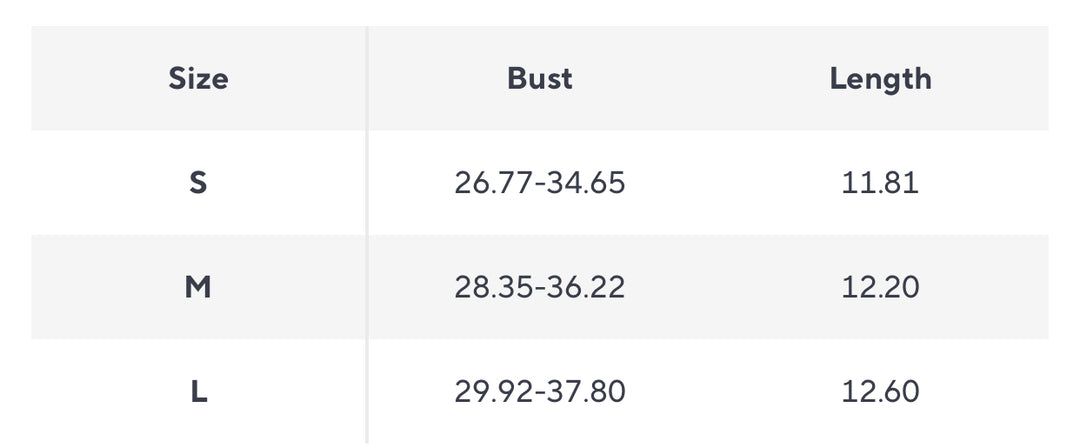Select bust range 28.35-36.22 for size M
The height and width of the screenshot is (448, 1080).
(x=540, y=288)
